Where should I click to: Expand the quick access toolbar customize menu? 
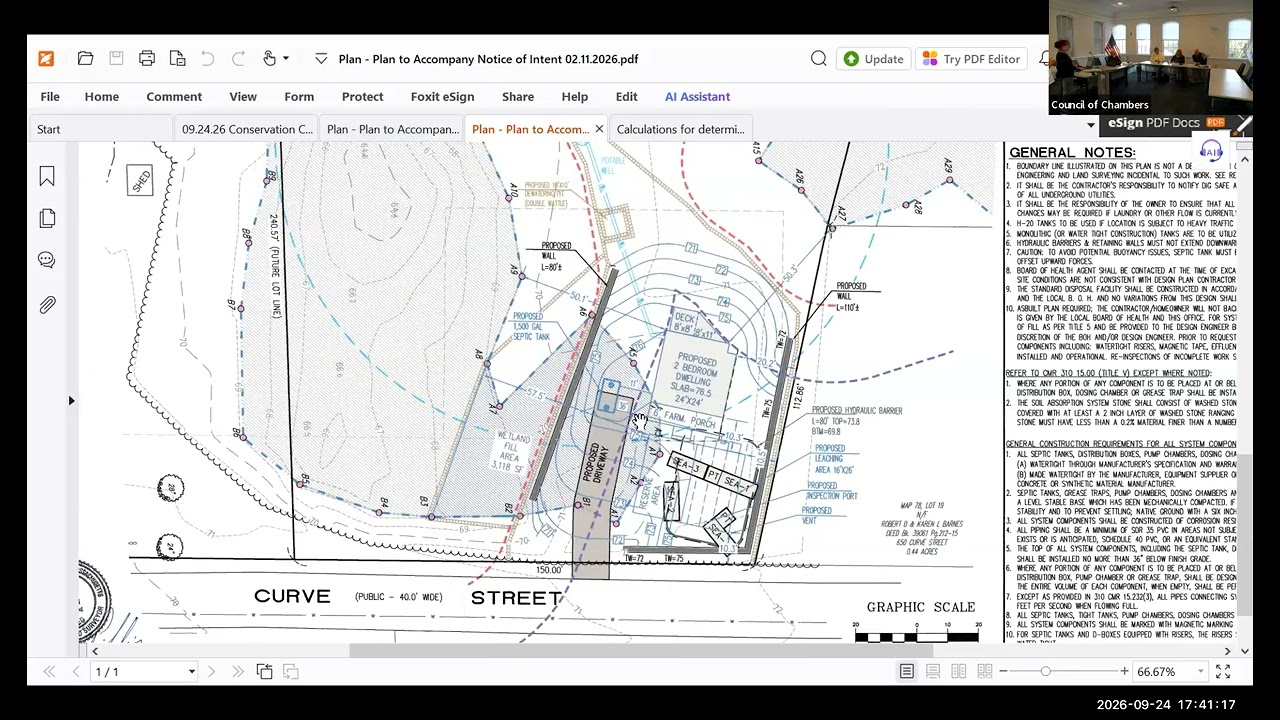(321, 59)
